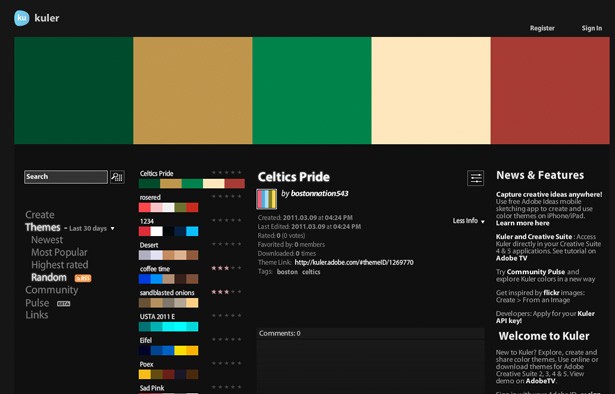Viewport: 615px width, 394px height.
Task: Click the search magnifier icon button
Action: pos(117,177)
